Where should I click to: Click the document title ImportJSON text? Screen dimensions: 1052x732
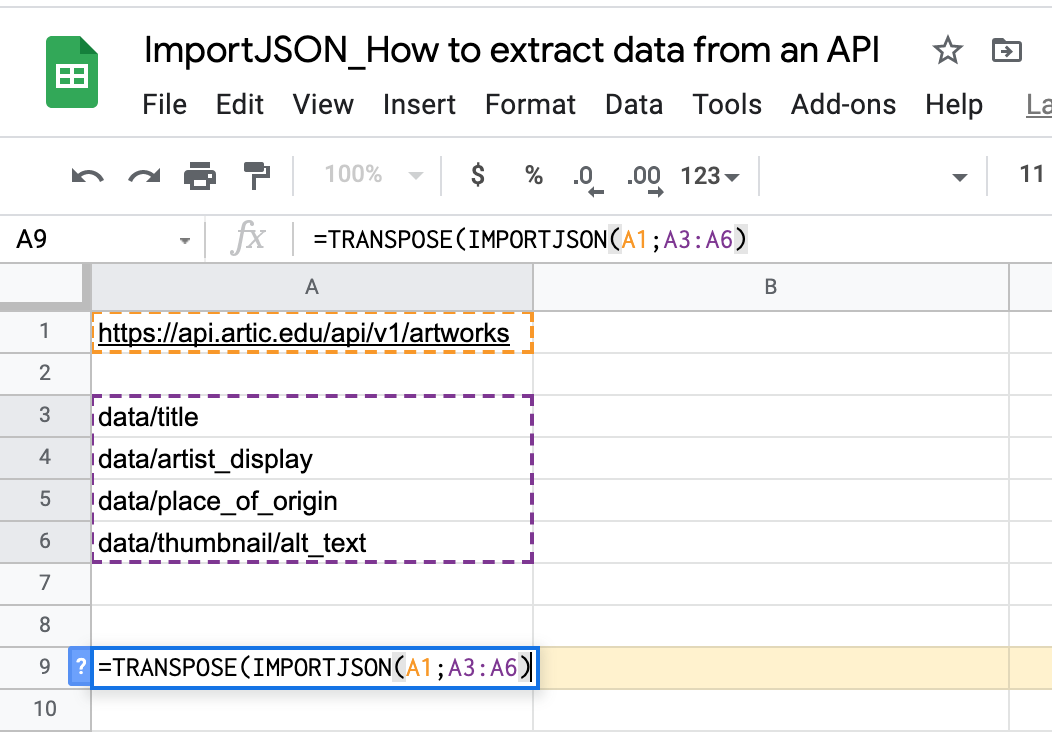[511, 50]
